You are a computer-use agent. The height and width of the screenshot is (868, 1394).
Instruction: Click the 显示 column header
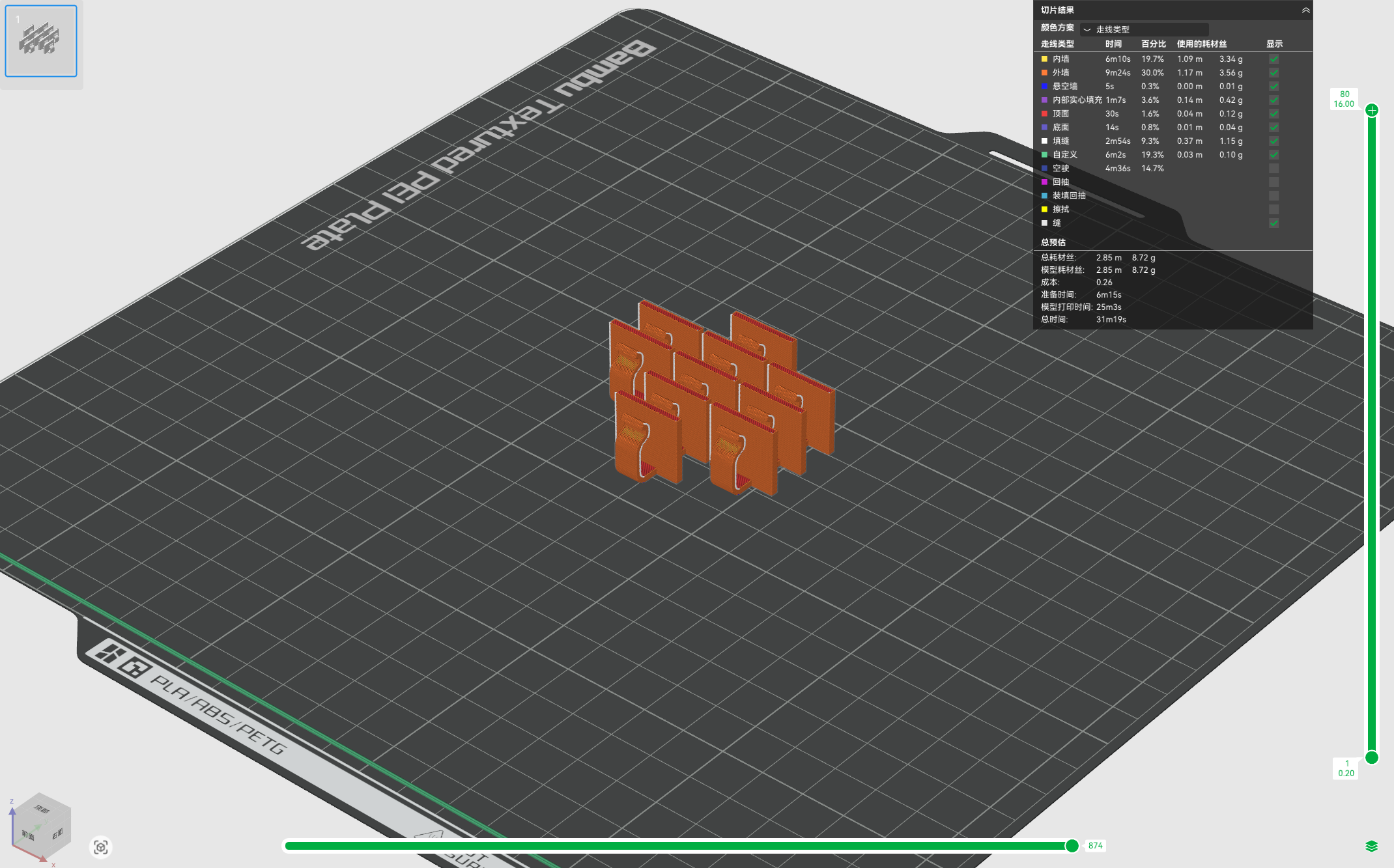click(x=1274, y=44)
